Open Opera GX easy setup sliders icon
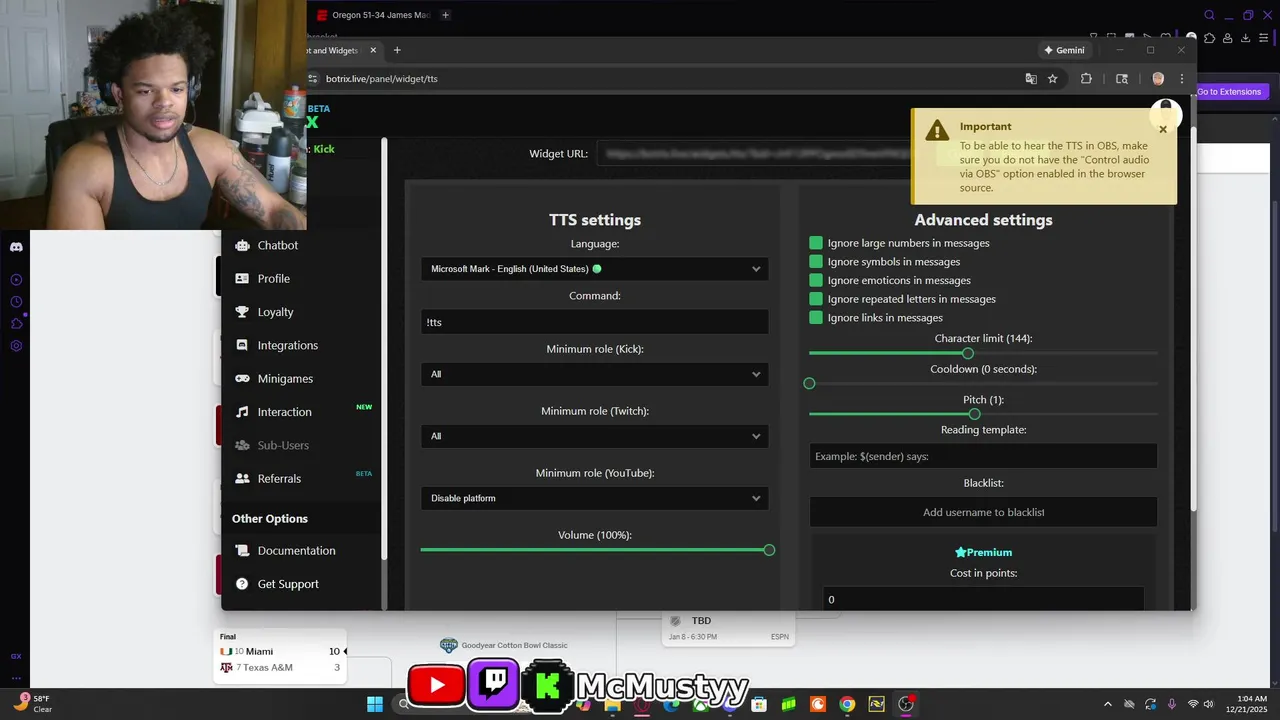Viewport: 1280px width, 720px height. click(1264, 38)
